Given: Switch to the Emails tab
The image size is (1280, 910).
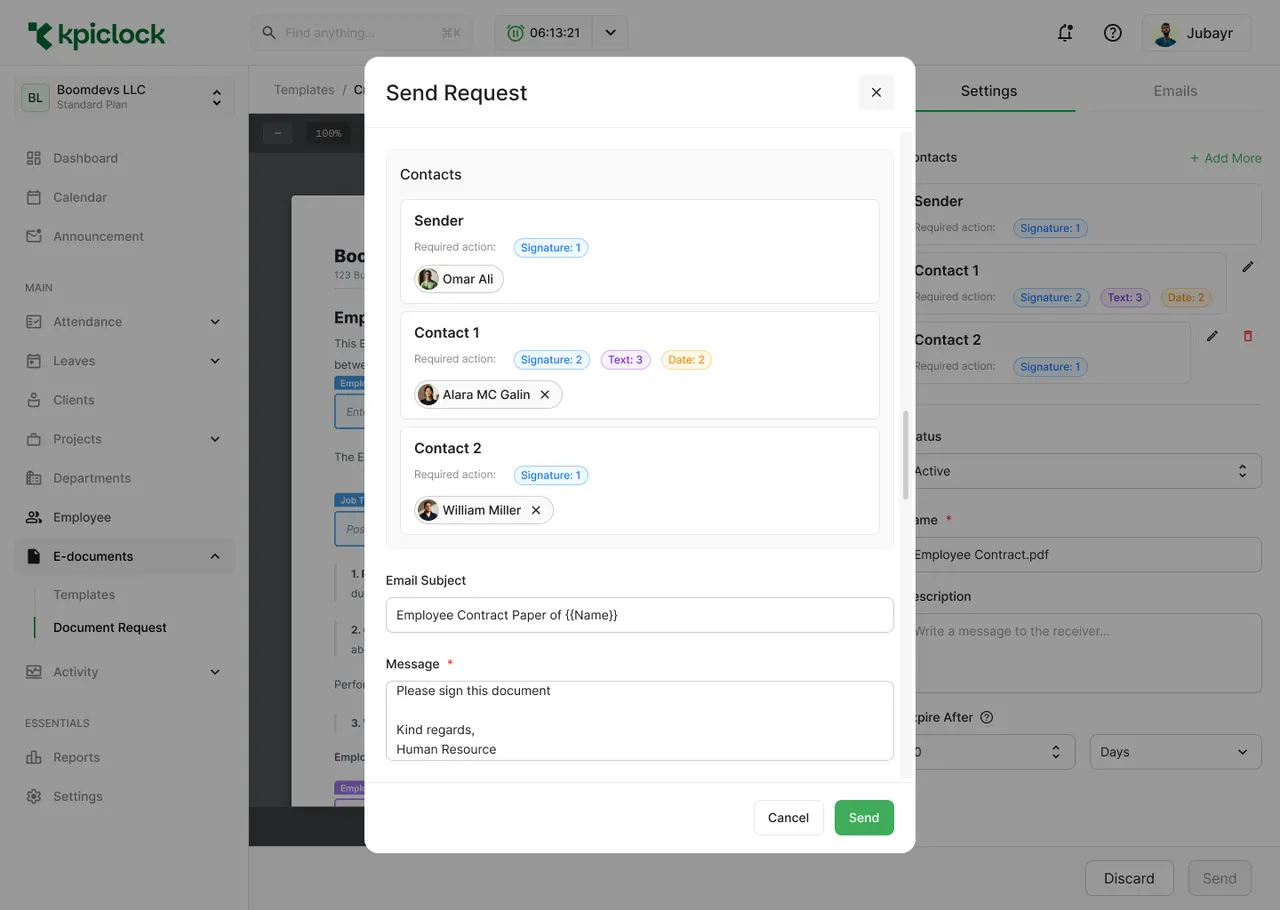Looking at the screenshot, I should (x=1175, y=91).
